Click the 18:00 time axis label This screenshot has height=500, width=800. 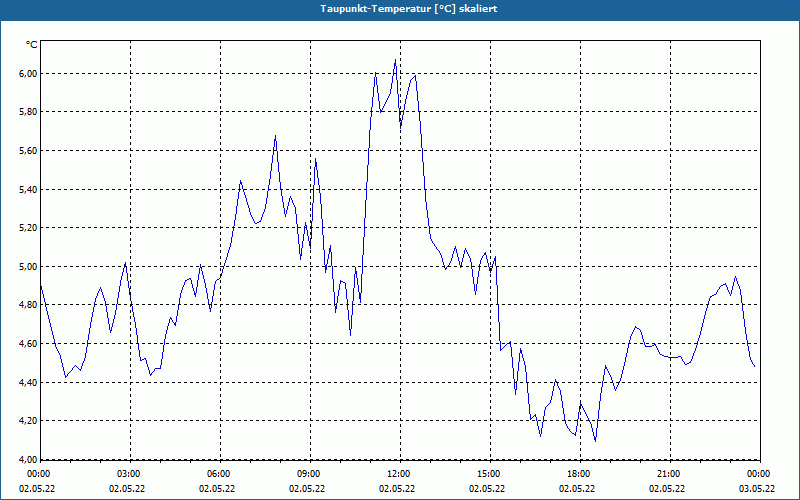click(x=580, y=474)
